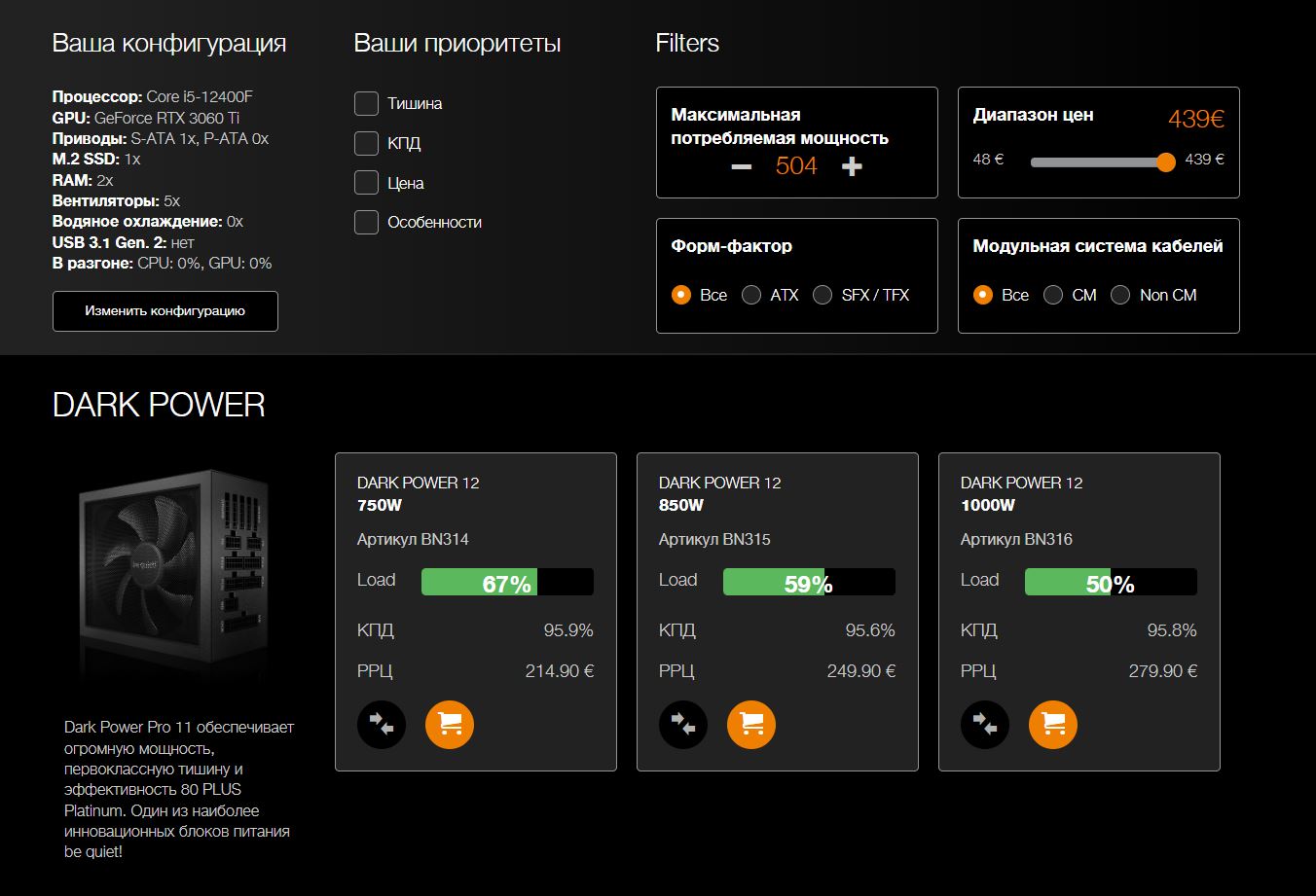Click Изменить конфигурацию button
The image size is (1316, 896).
[165, 311]
